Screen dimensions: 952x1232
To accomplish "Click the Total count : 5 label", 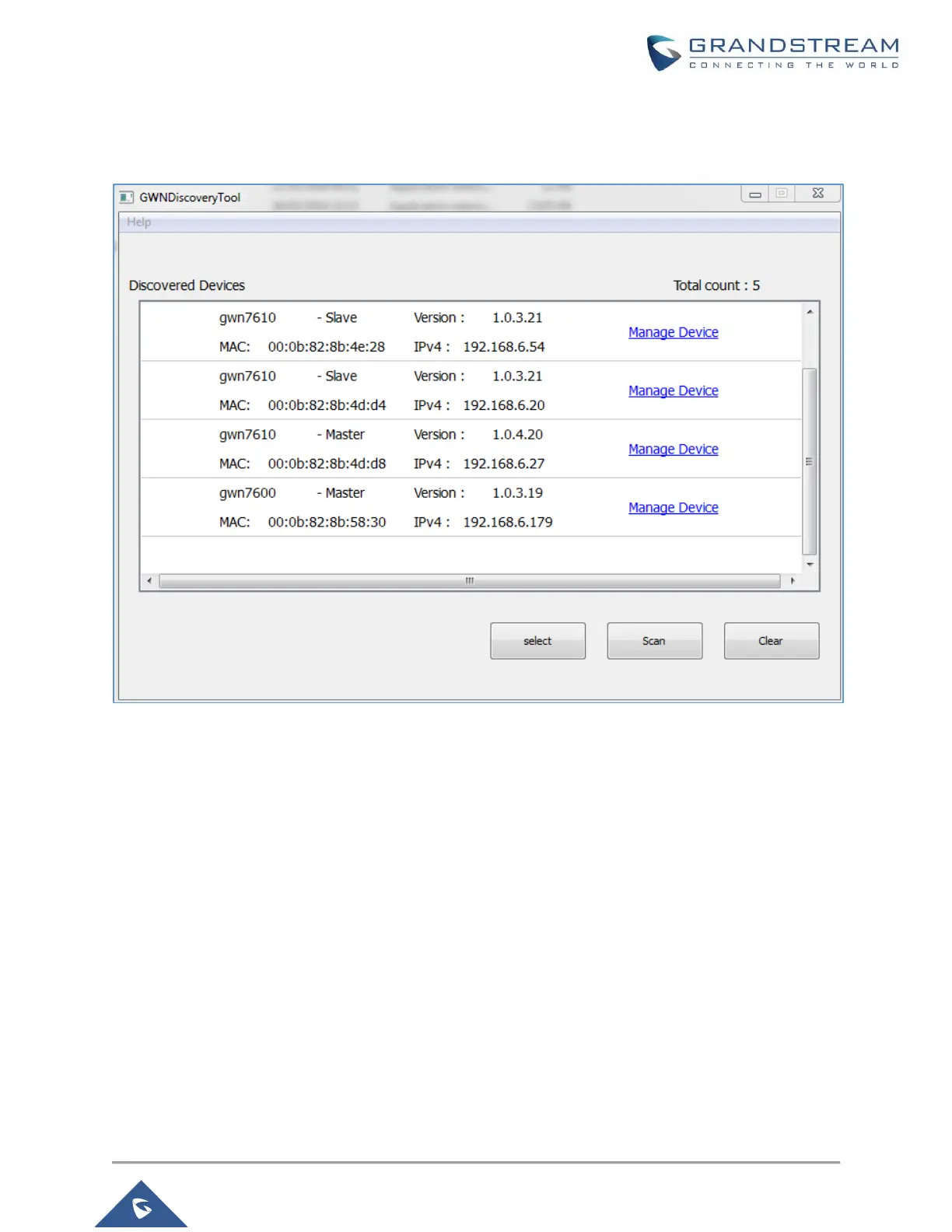I will 716,285.
